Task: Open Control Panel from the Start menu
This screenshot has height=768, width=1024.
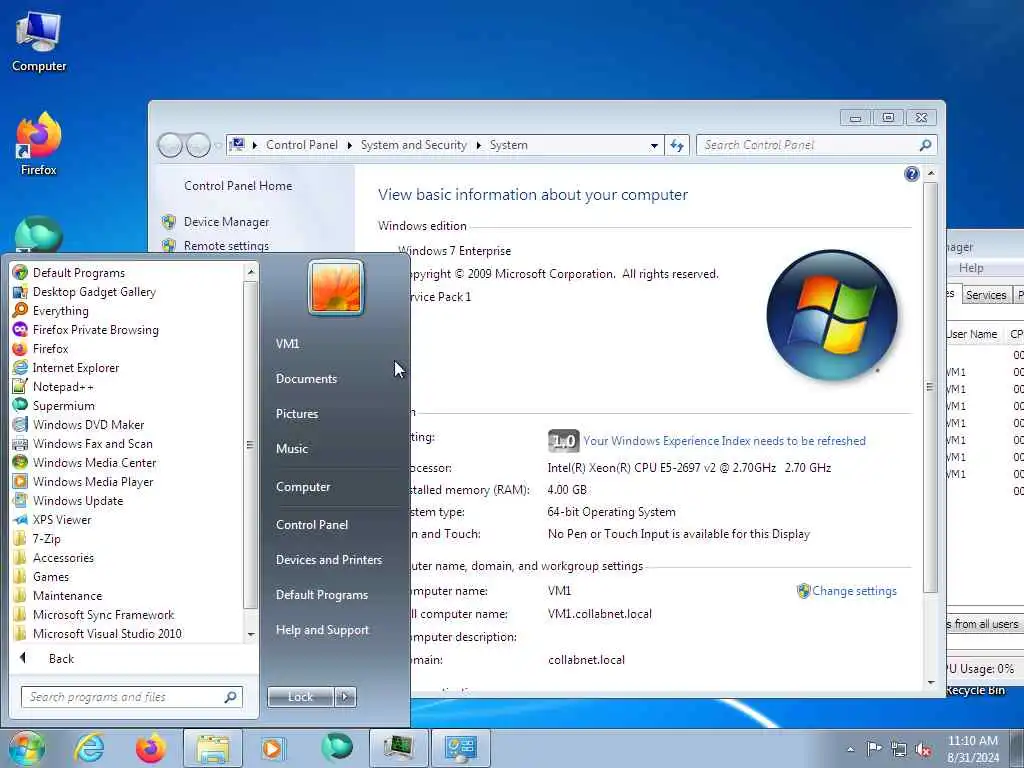Action: click(312, 524)
